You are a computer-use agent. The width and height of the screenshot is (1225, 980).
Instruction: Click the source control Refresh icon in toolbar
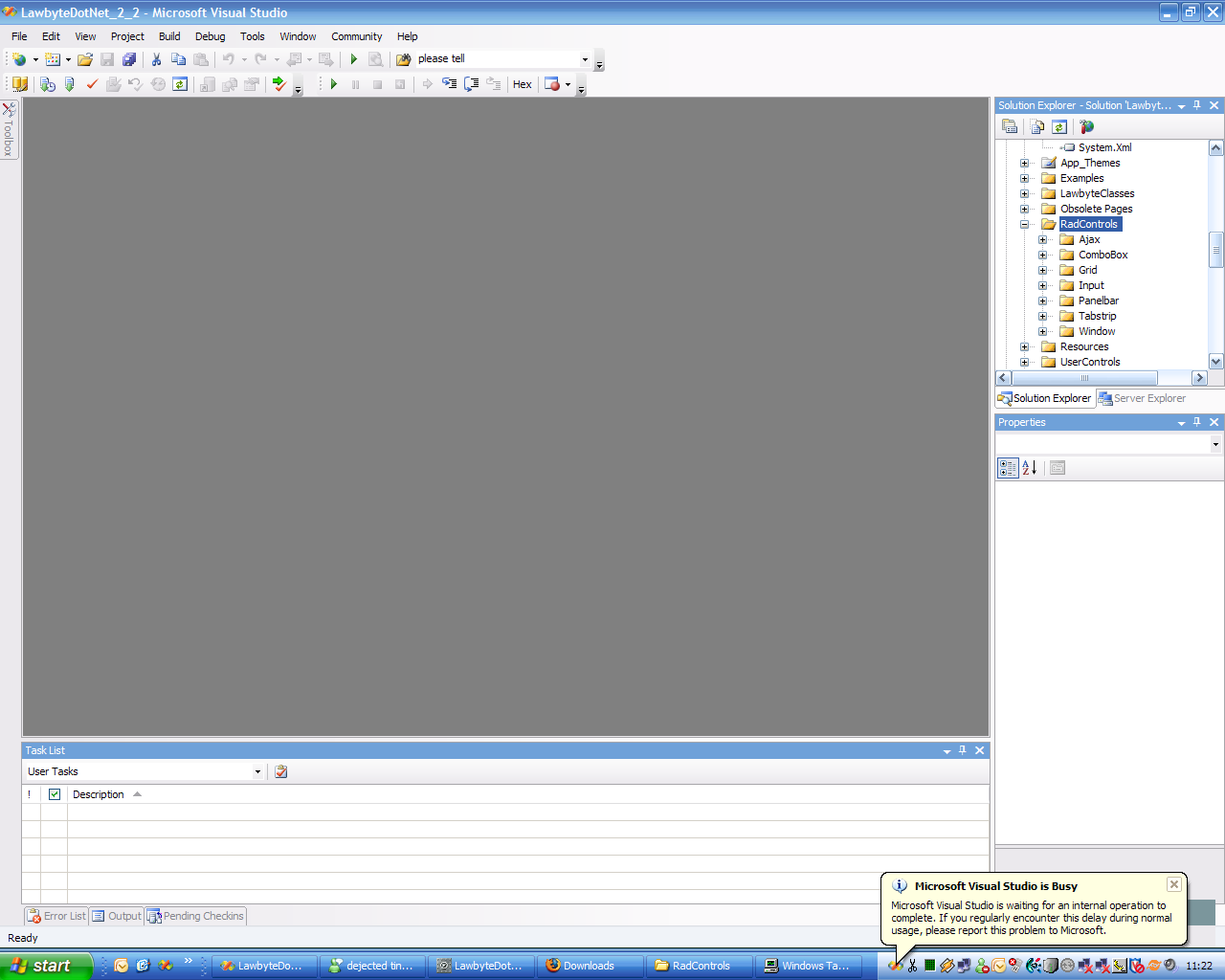pos(180,84)
